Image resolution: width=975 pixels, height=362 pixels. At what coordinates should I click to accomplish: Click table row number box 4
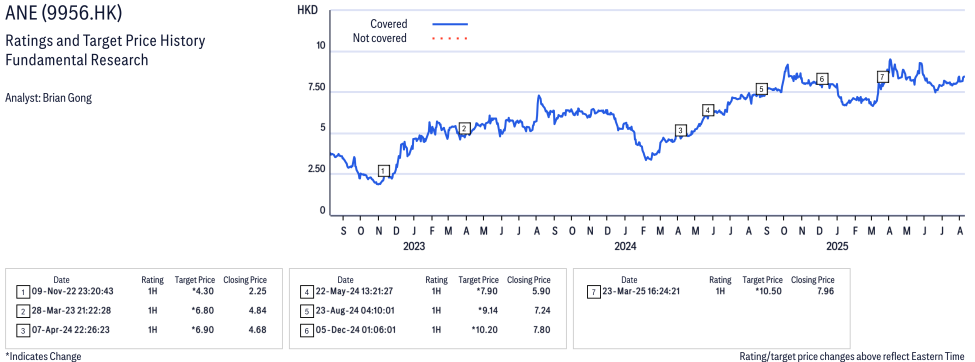coord(306,291)
